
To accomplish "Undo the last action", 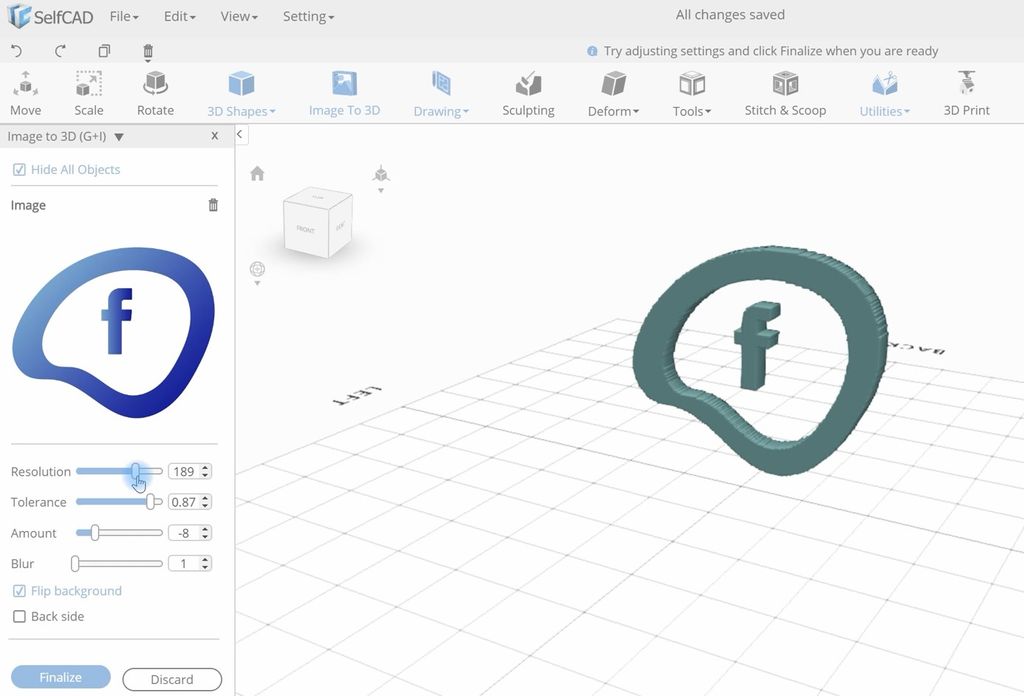I will click(17, 51).
